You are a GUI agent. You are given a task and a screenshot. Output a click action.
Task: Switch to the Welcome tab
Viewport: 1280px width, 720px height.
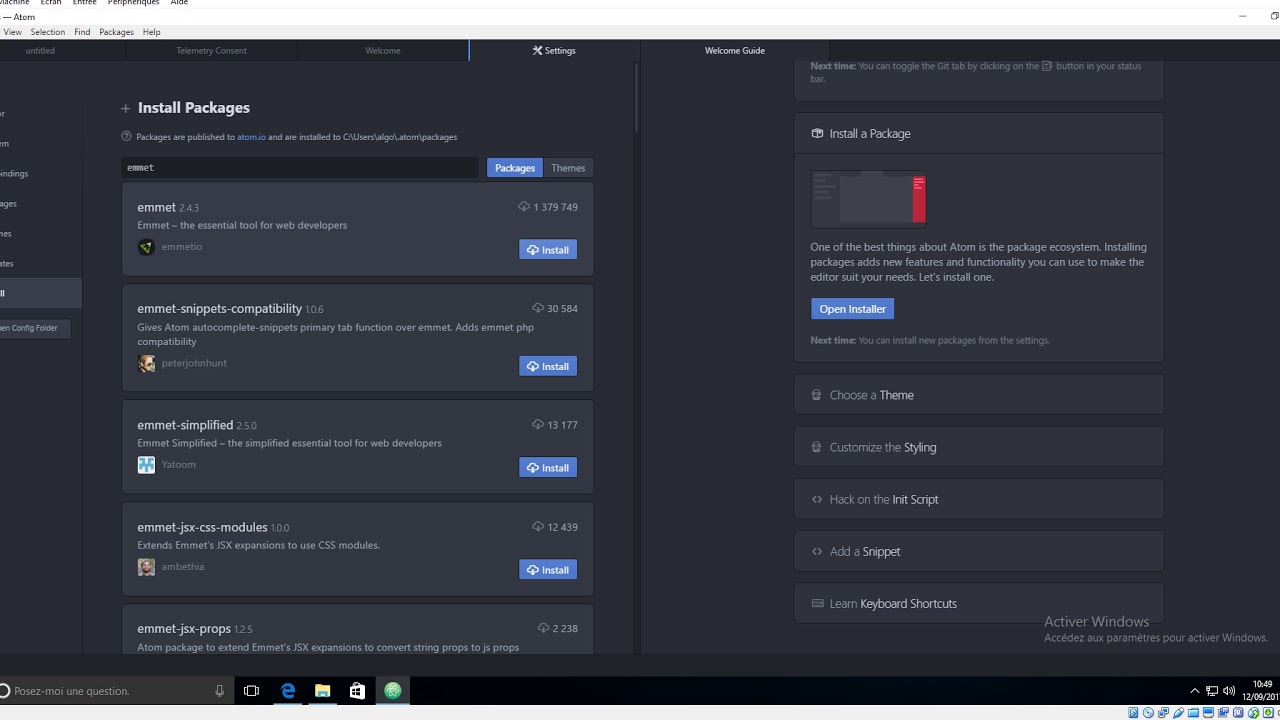[383, 50]
